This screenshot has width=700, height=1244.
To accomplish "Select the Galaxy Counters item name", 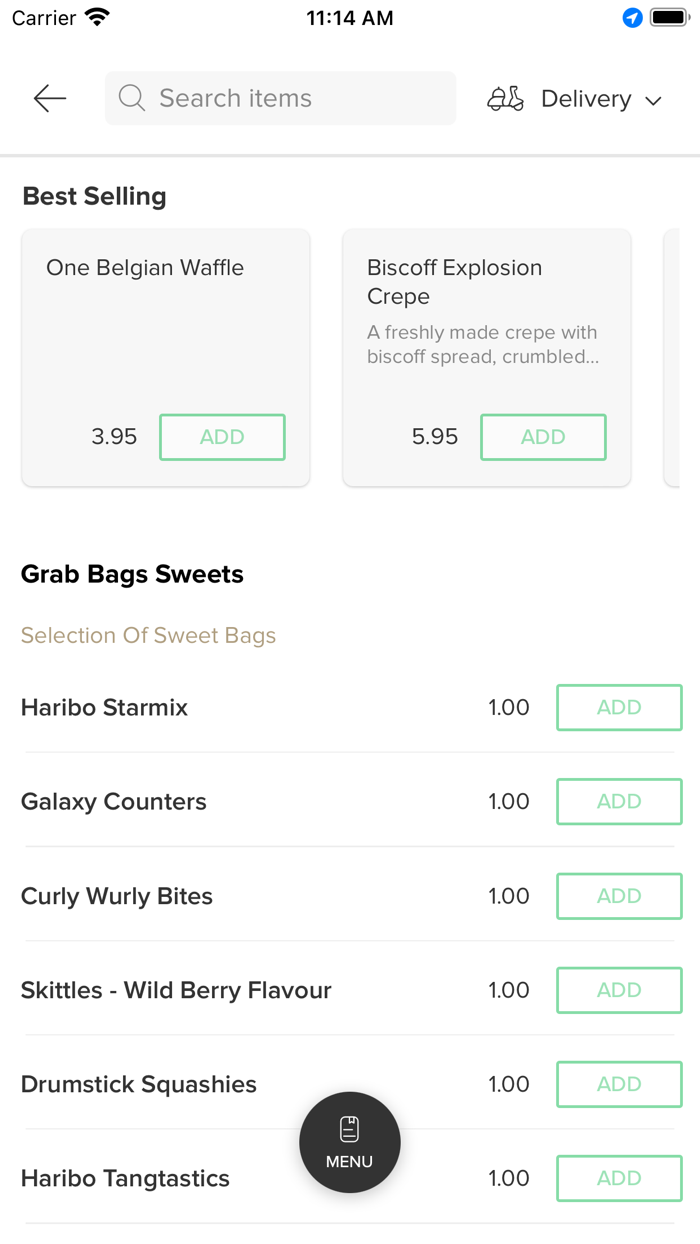I will [x=114, y=801].
